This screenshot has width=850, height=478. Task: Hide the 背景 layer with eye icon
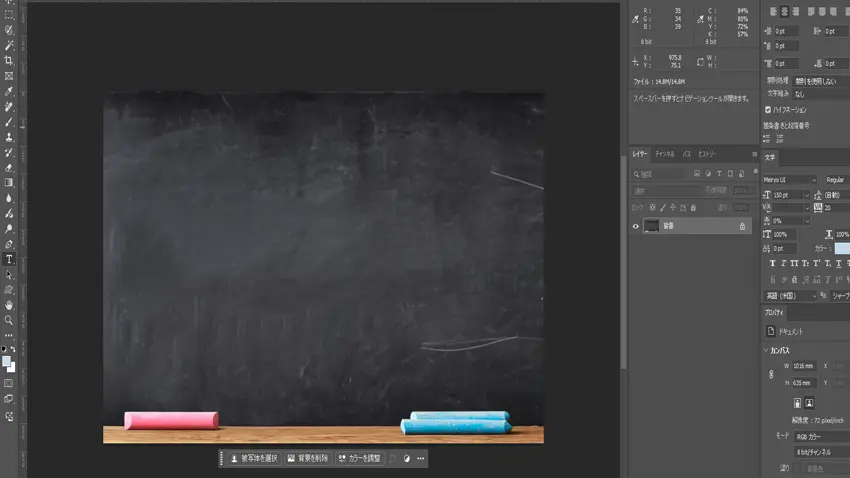point(635,226)
